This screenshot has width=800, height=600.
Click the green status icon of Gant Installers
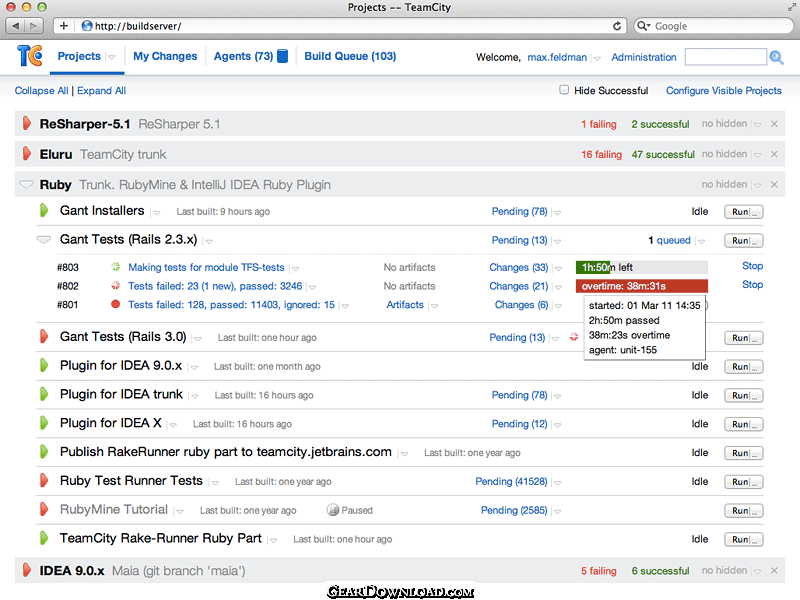[44, 210]
